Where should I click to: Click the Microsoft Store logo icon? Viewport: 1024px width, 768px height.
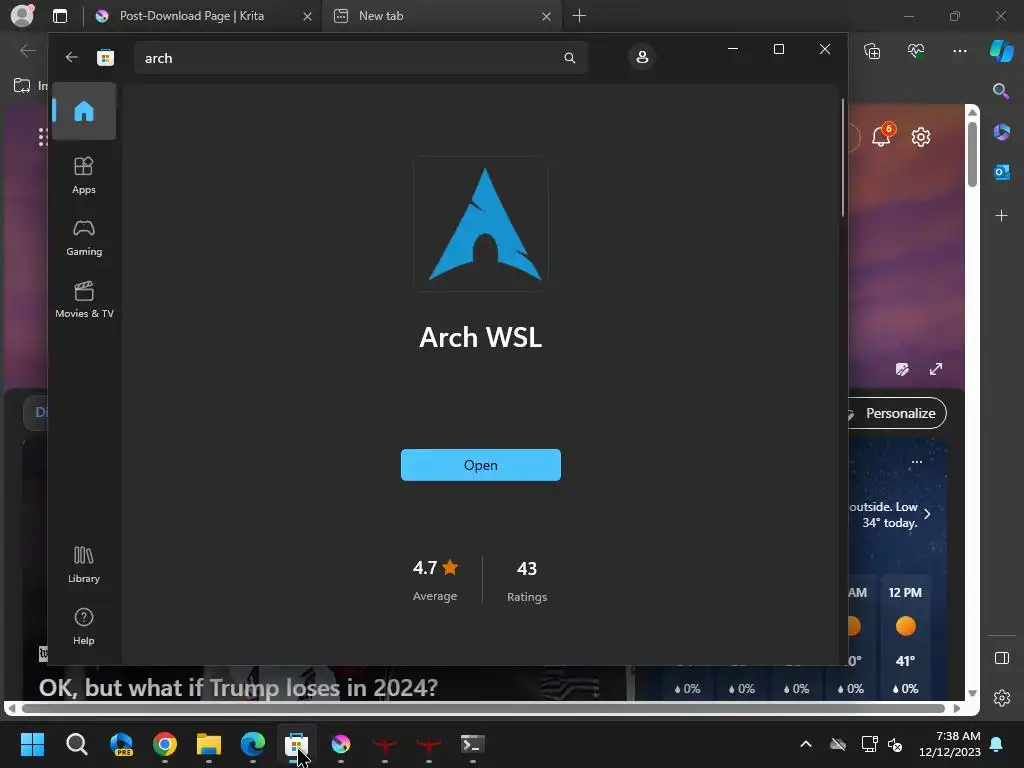tap(105, 57)
